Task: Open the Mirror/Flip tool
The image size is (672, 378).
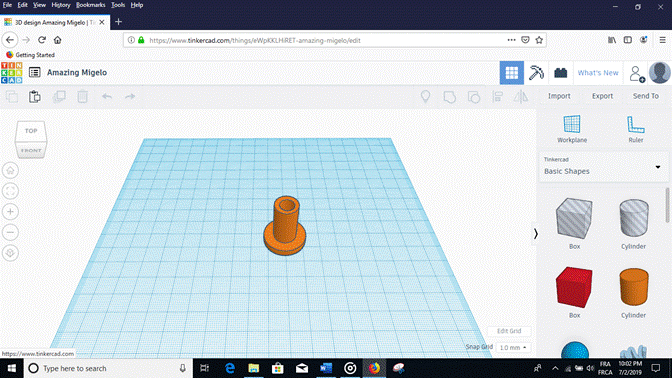Action: point(521,97)
